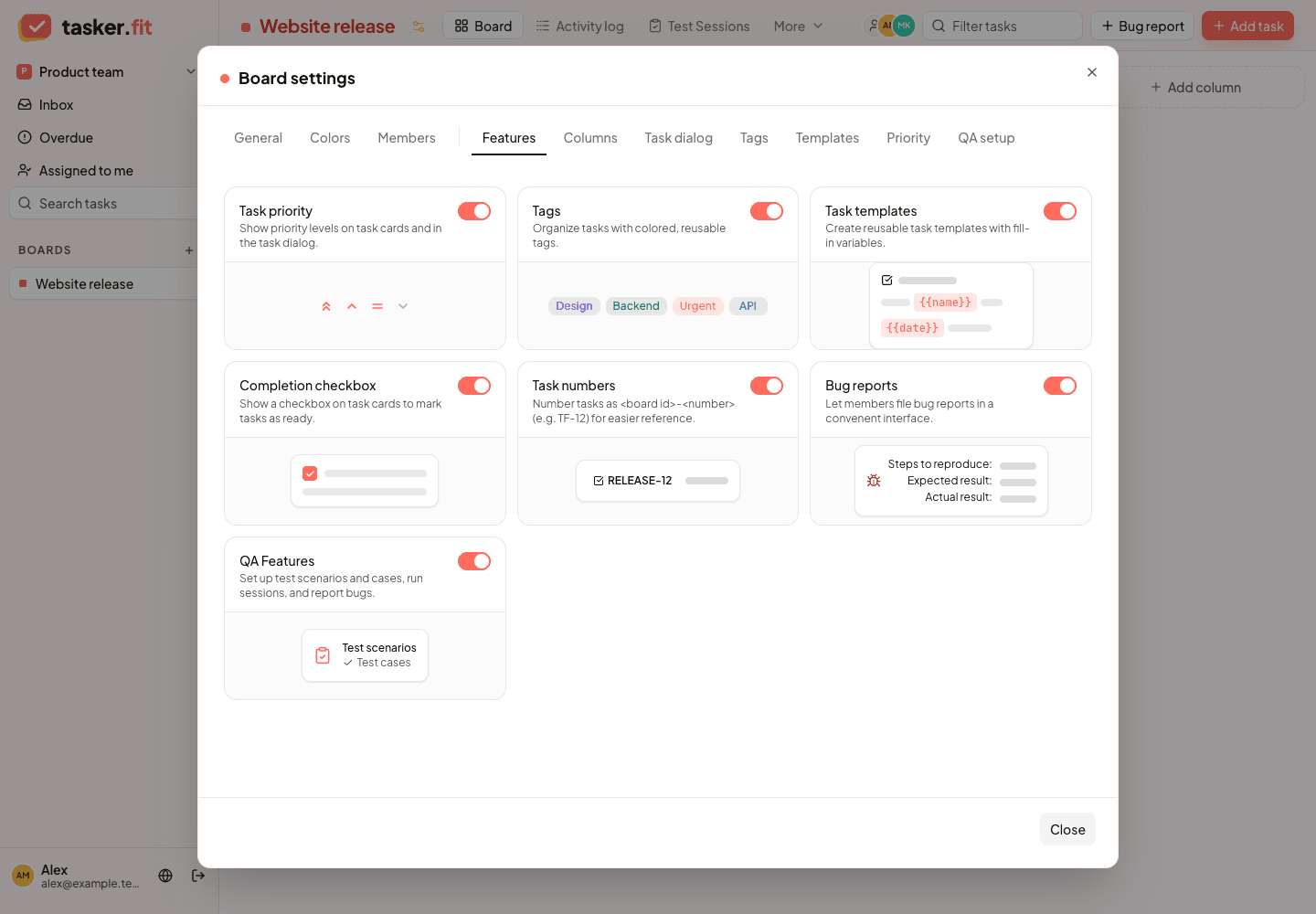
Task: Click the AM user avatar
Action: pyautogui.click(x=23, y=876)
